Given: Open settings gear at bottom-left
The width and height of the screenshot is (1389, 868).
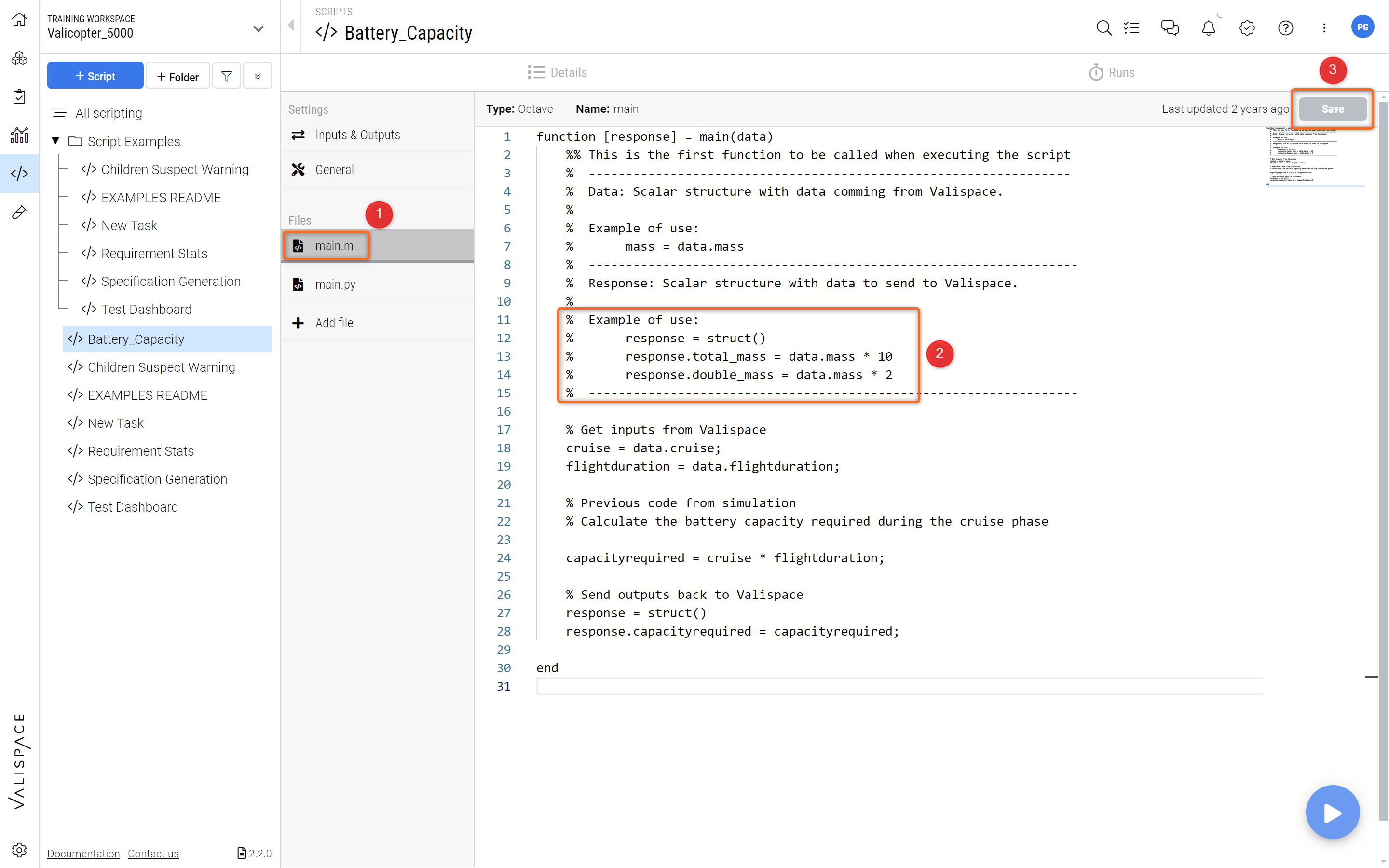Looking at the screenshot, I should pyautogui.click(x=19, y=850).
